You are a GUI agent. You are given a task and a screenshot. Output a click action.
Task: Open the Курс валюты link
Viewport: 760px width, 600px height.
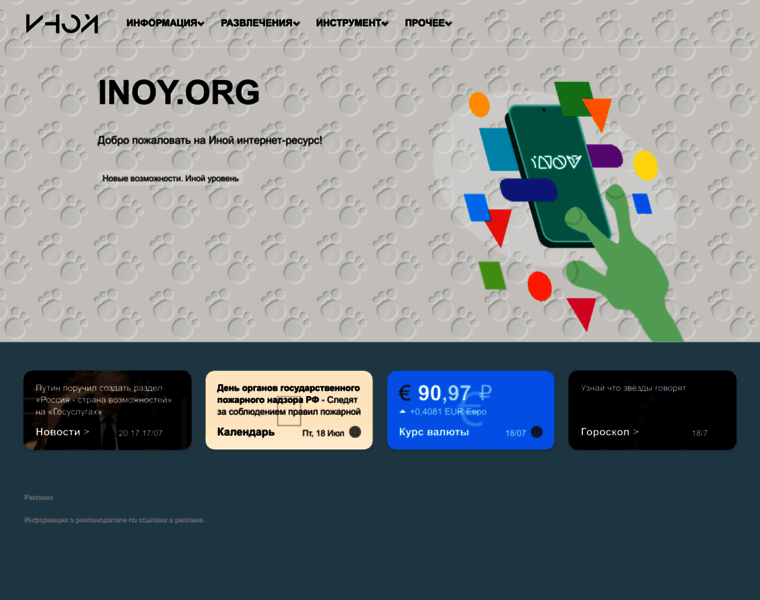(434, 432)
